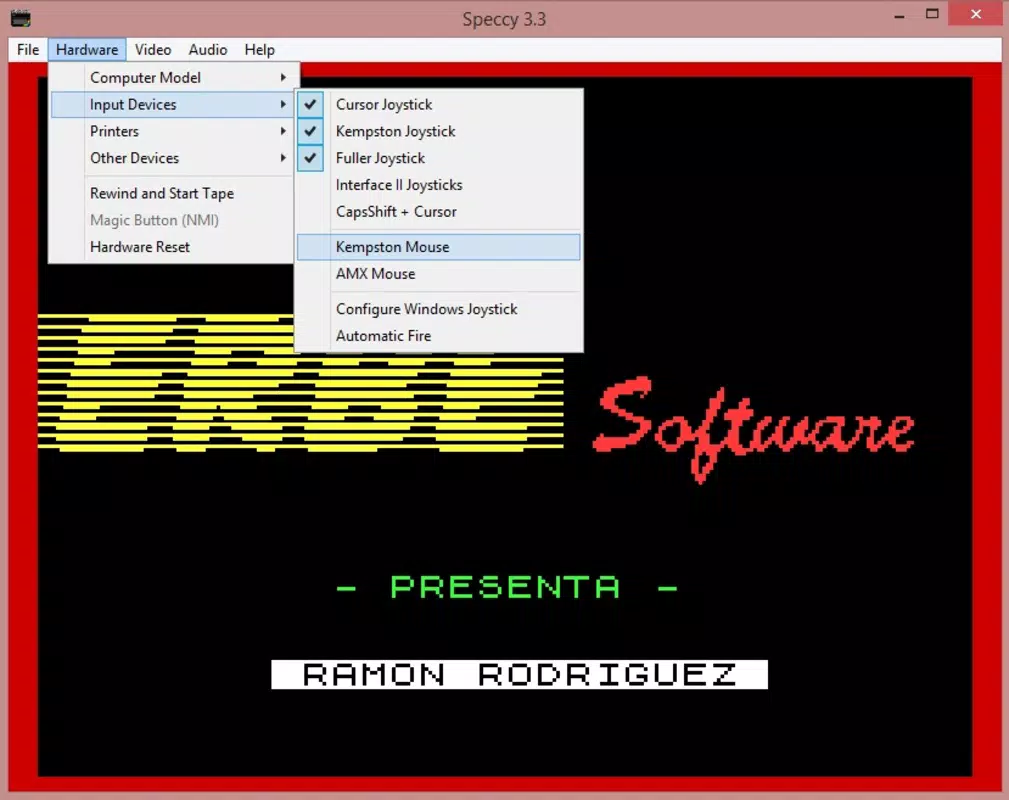1009x800 pixels.
Task: Uncheck the Cursor Joystick option
Action: coord(439,104)
